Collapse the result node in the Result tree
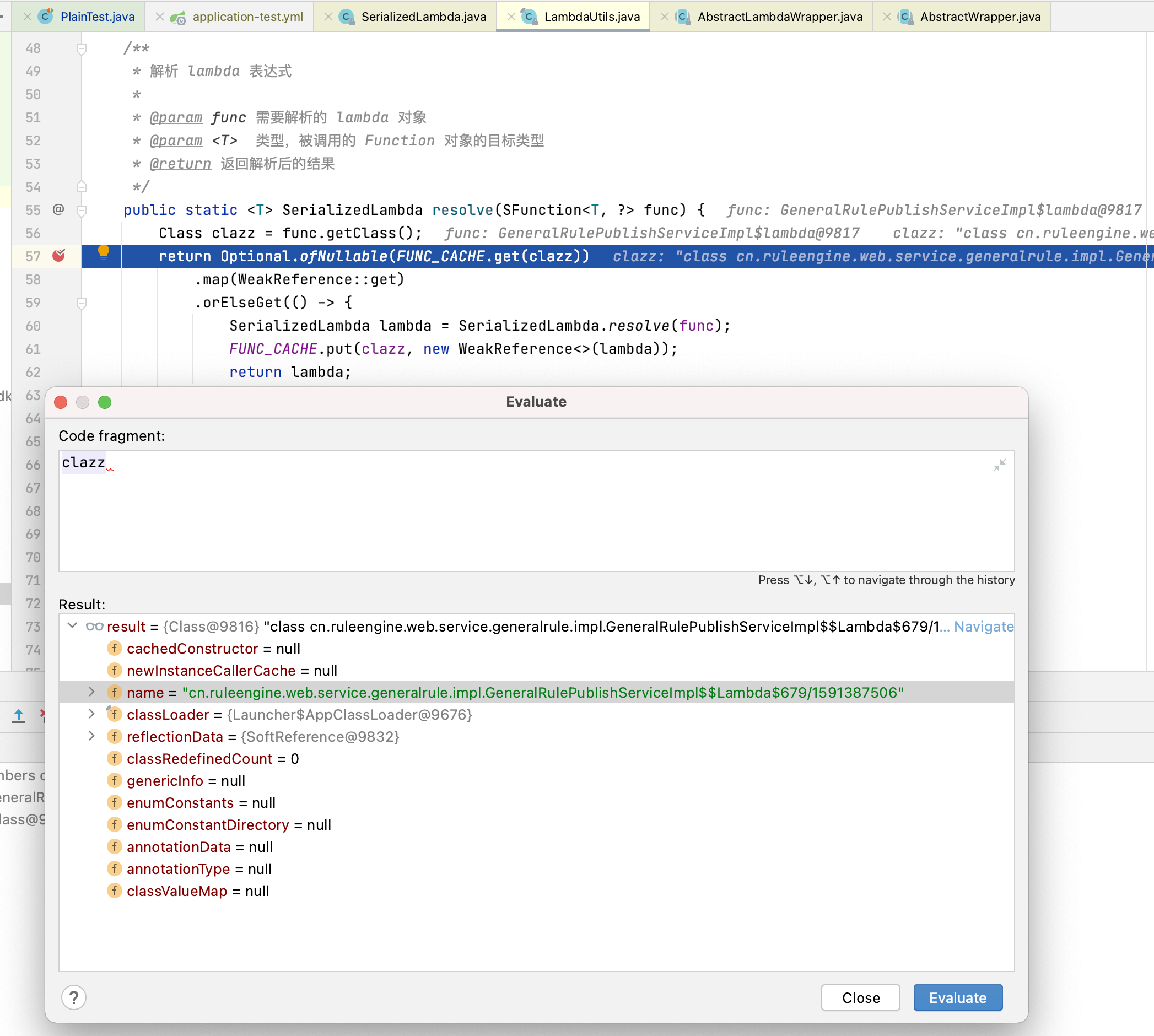 72,626
